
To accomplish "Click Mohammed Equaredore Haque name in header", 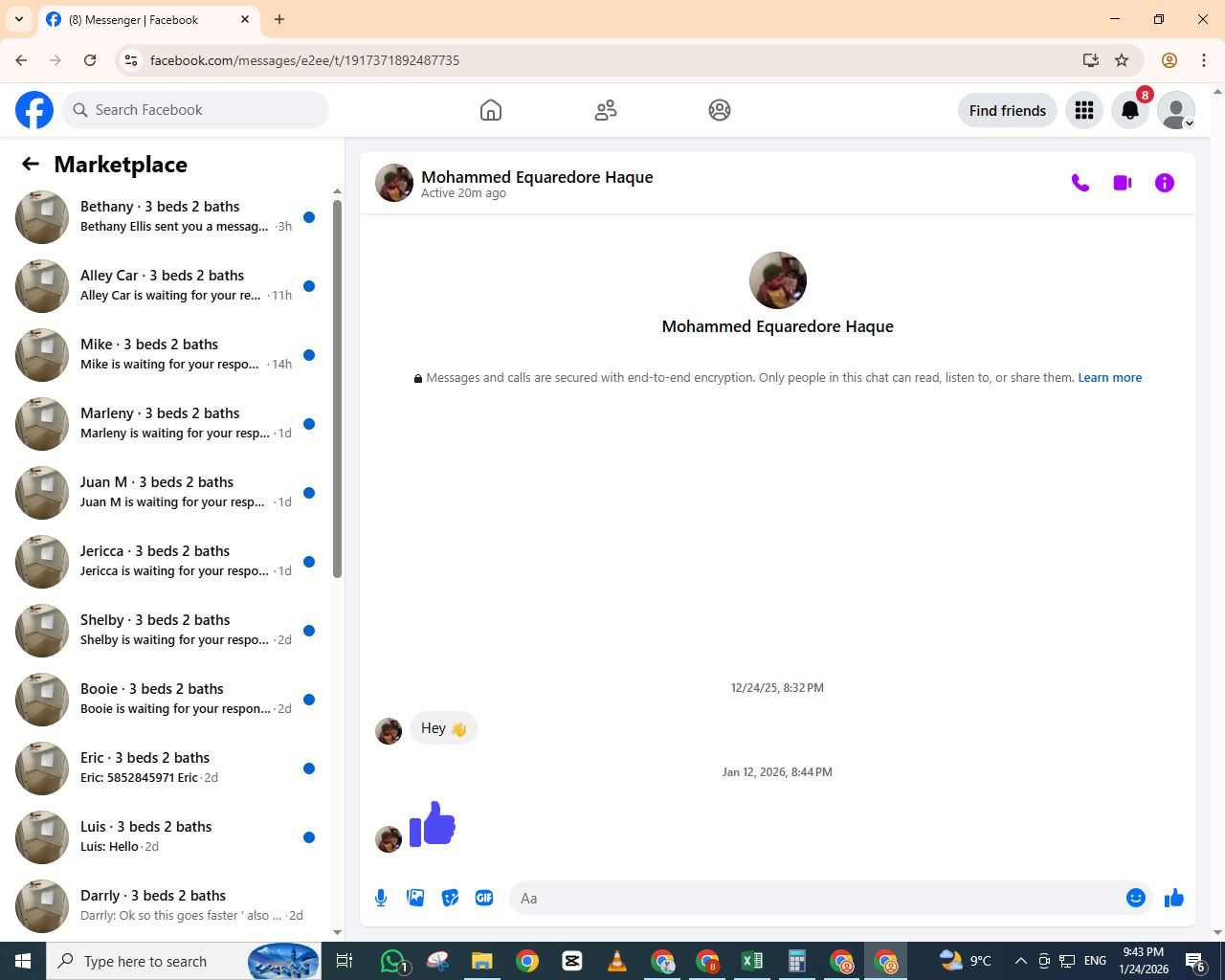I will [537, 177].
